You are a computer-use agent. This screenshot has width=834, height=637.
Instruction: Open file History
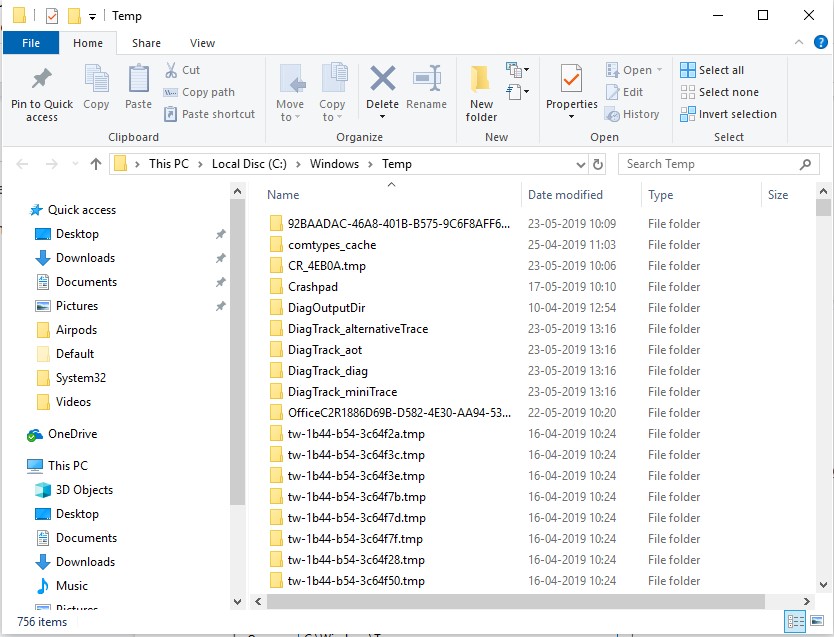click(632, 114)
